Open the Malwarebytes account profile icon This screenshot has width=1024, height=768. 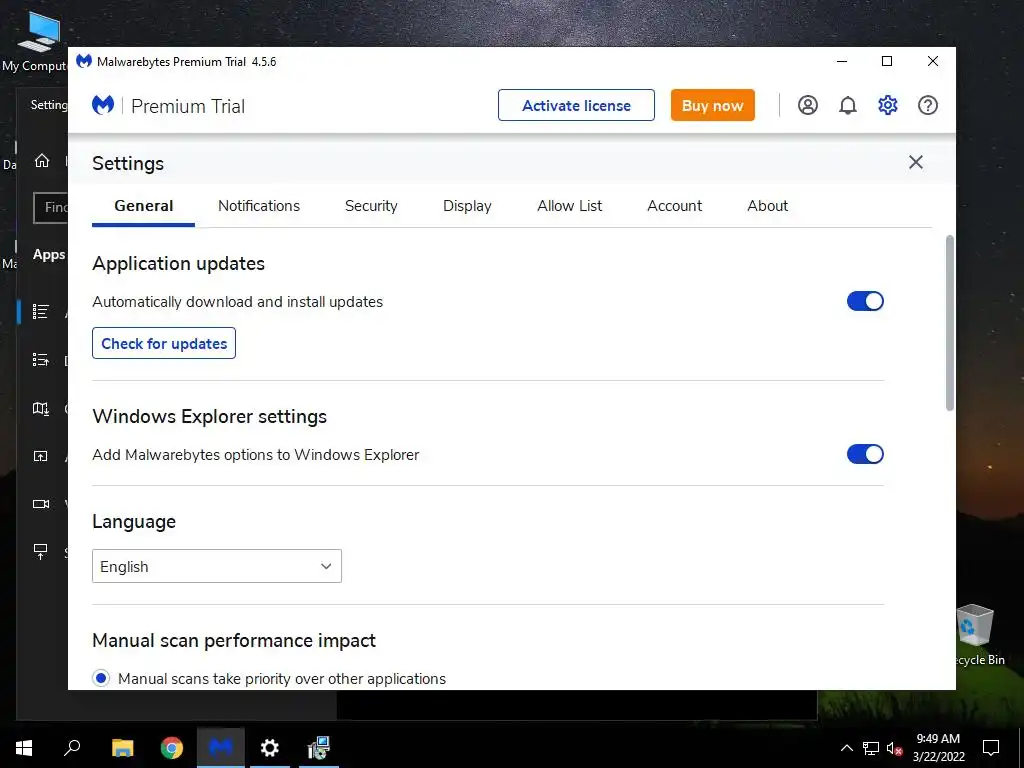808,105
